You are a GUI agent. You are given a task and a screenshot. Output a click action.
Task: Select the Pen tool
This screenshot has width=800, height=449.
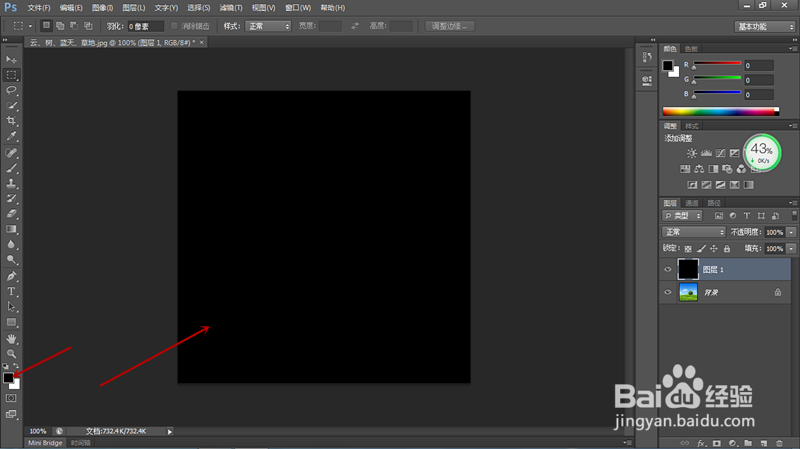[x=11, y=276]
